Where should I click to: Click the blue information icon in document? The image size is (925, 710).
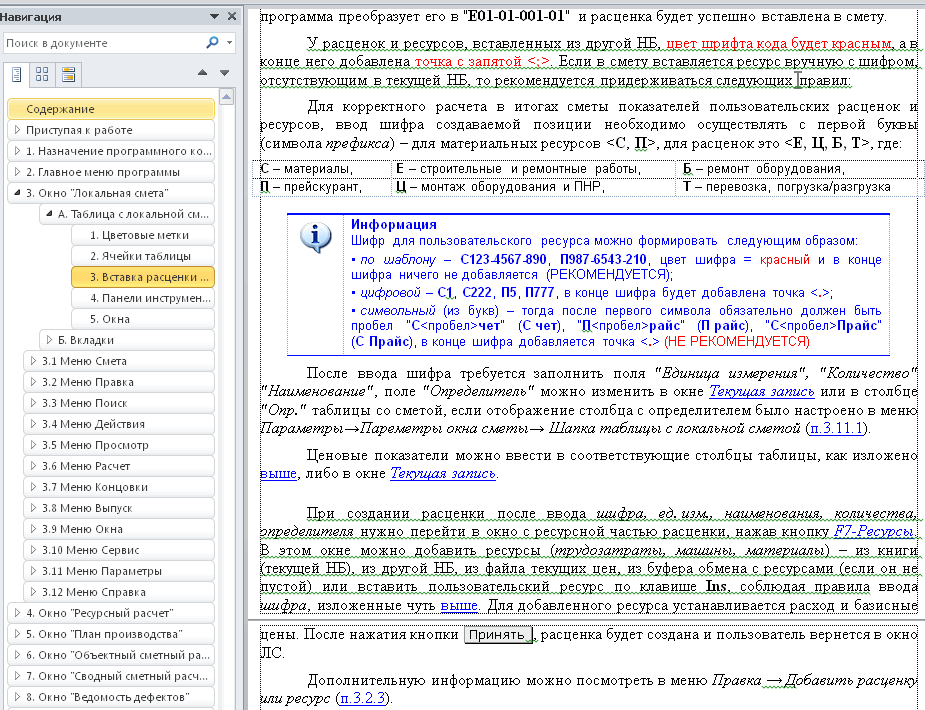click(316, 236)
